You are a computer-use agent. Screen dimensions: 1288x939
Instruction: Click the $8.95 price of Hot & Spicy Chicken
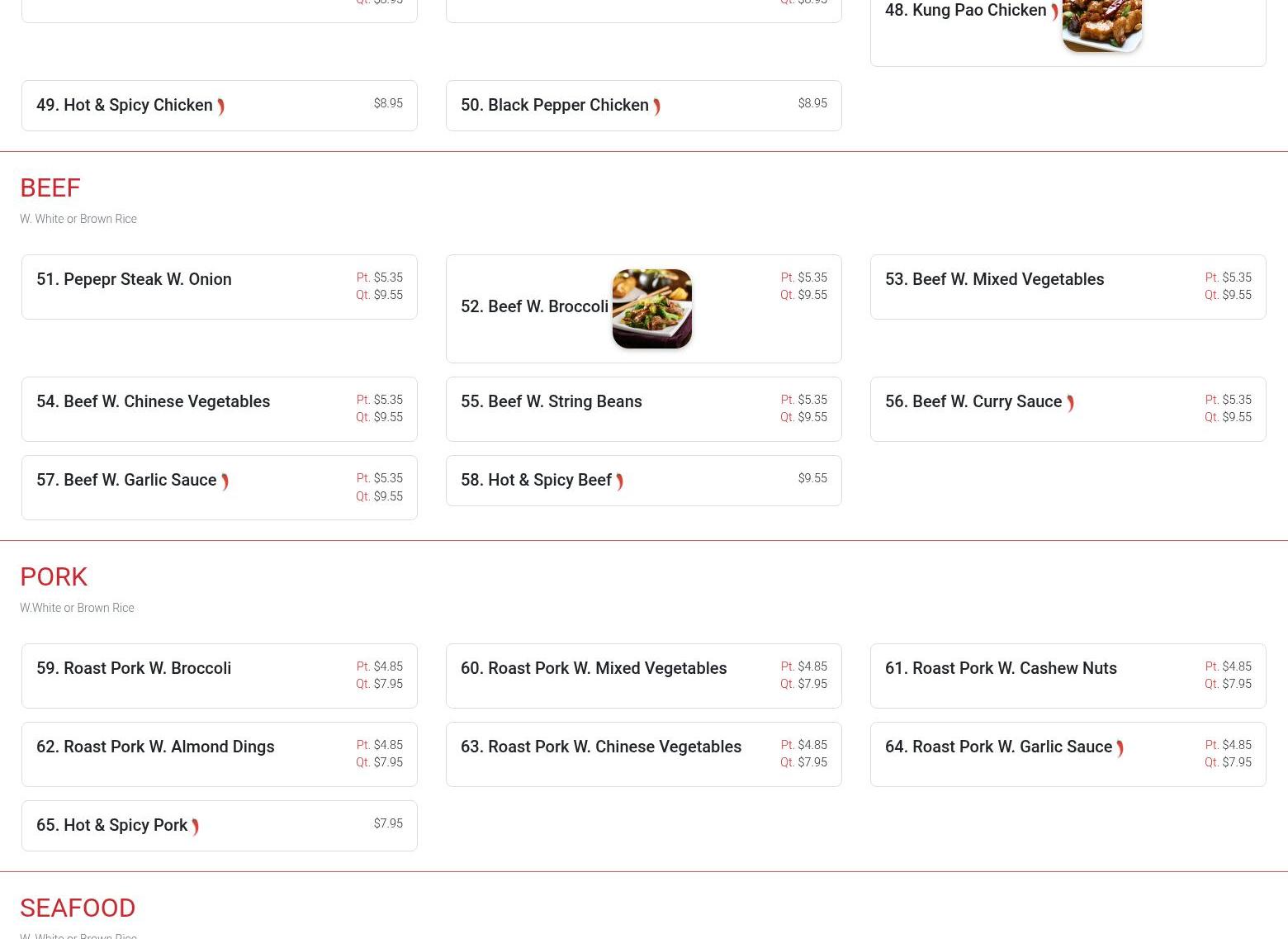[388, 103]
